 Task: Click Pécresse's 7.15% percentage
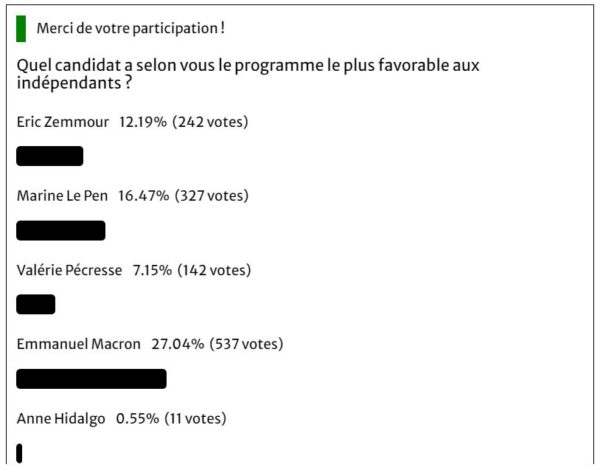tap(152, 270)
